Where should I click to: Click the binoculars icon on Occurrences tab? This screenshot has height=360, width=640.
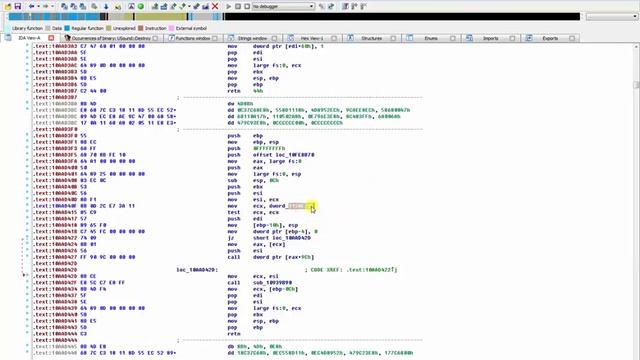67,38
